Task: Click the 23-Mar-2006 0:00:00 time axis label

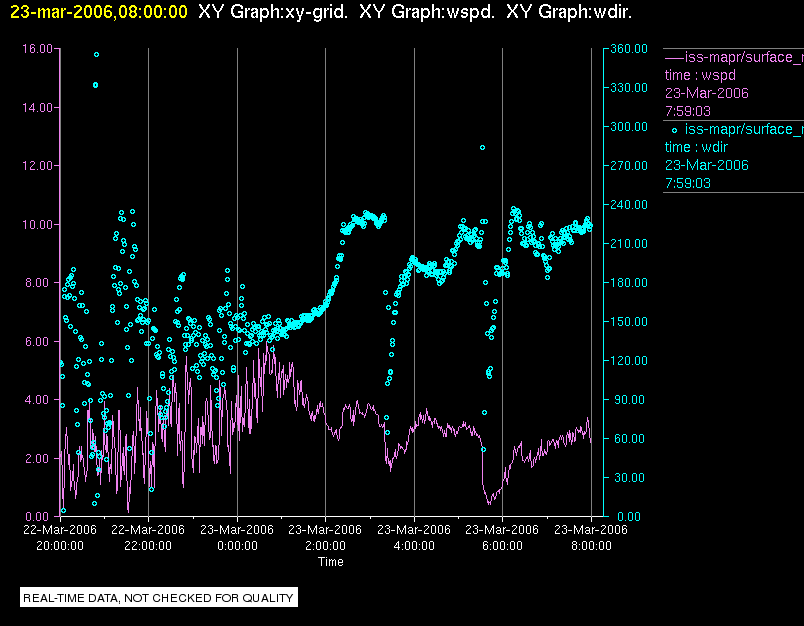Action: 237,537
